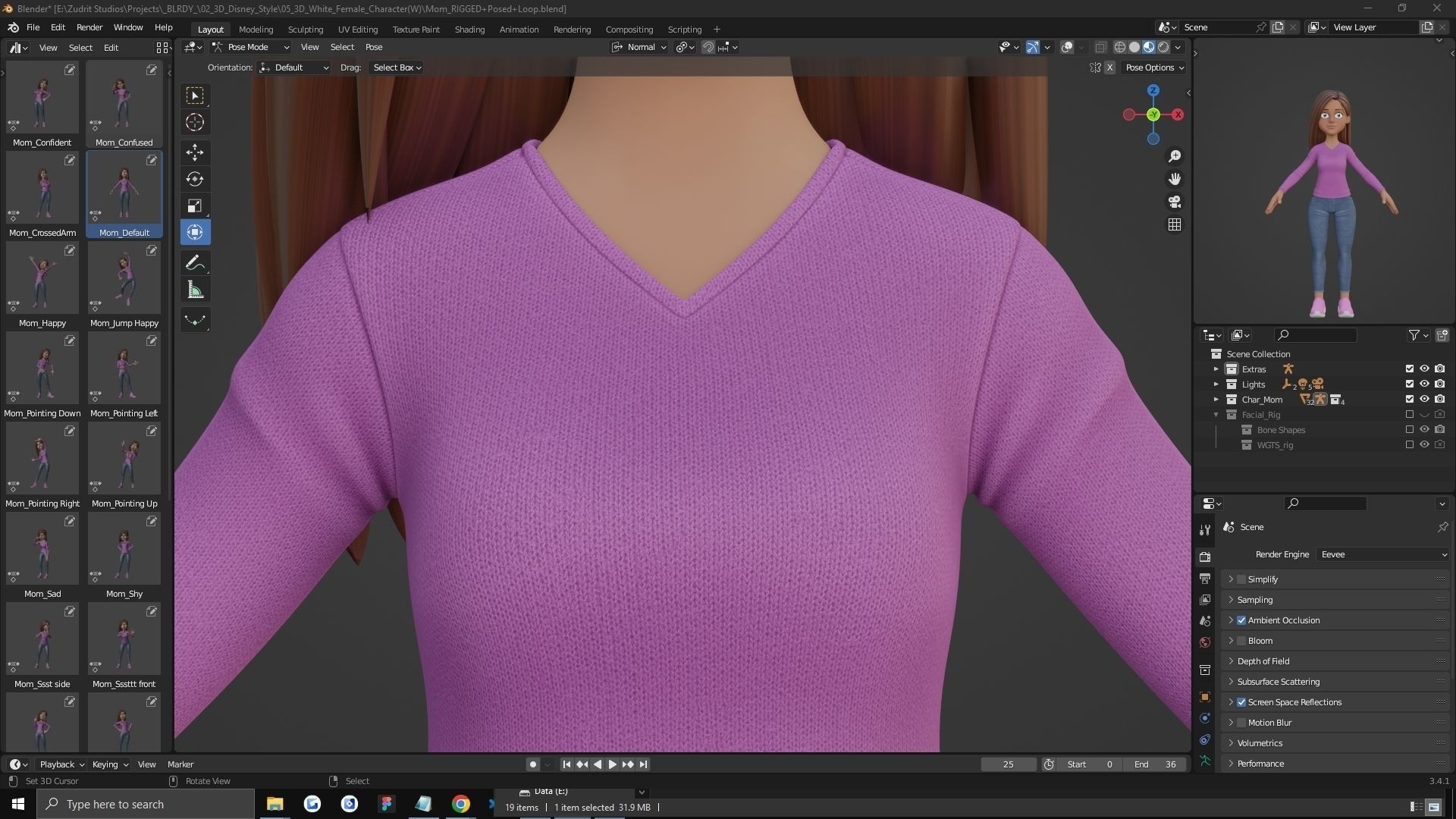Click the X axis gizmo handle
Screen dimensions: 1456x819
[1178, 115]
